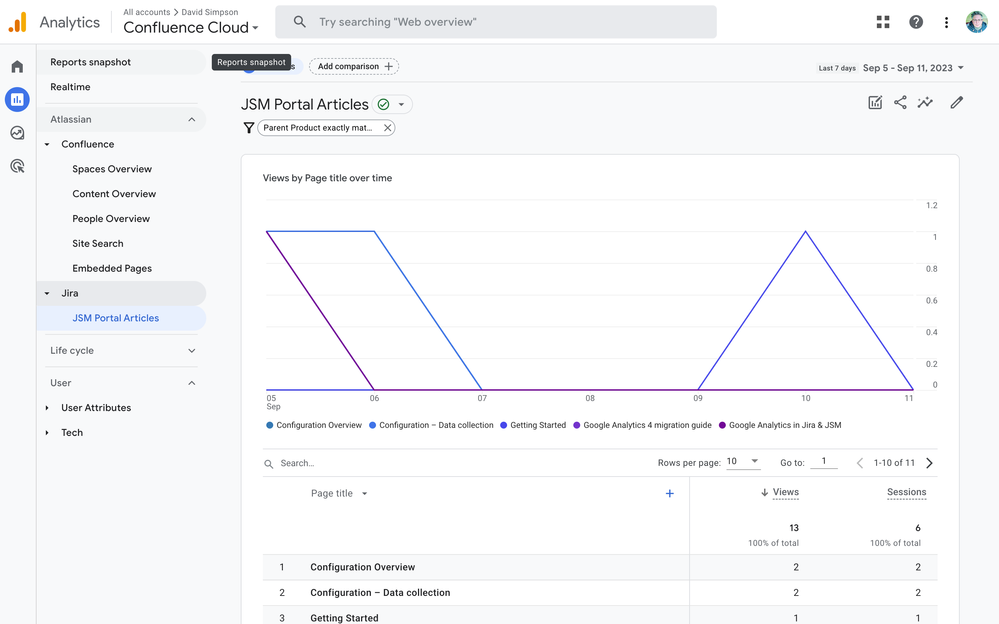Viewport: 999px width, 624px height.
Task: Collapse the Atlassian section
Action: (192, 119)
